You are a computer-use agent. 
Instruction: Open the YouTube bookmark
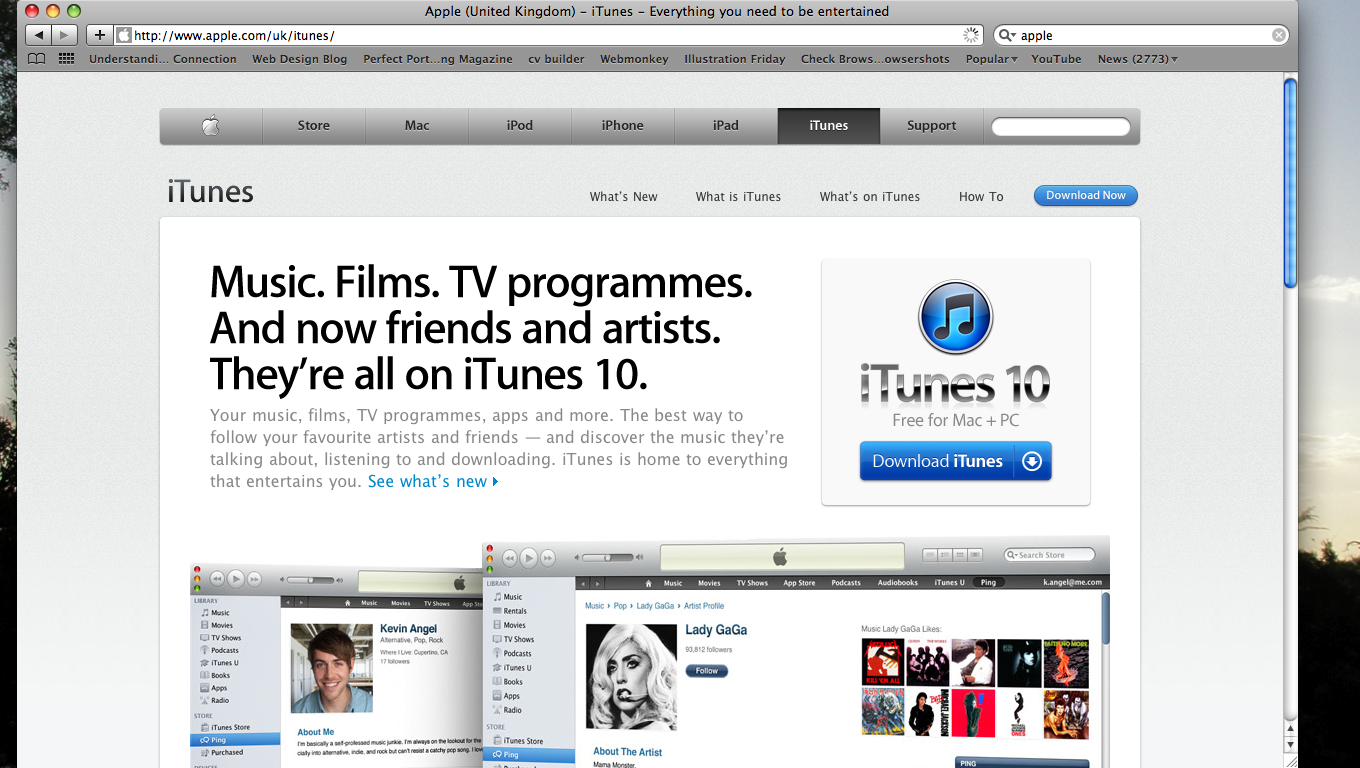1056,59
